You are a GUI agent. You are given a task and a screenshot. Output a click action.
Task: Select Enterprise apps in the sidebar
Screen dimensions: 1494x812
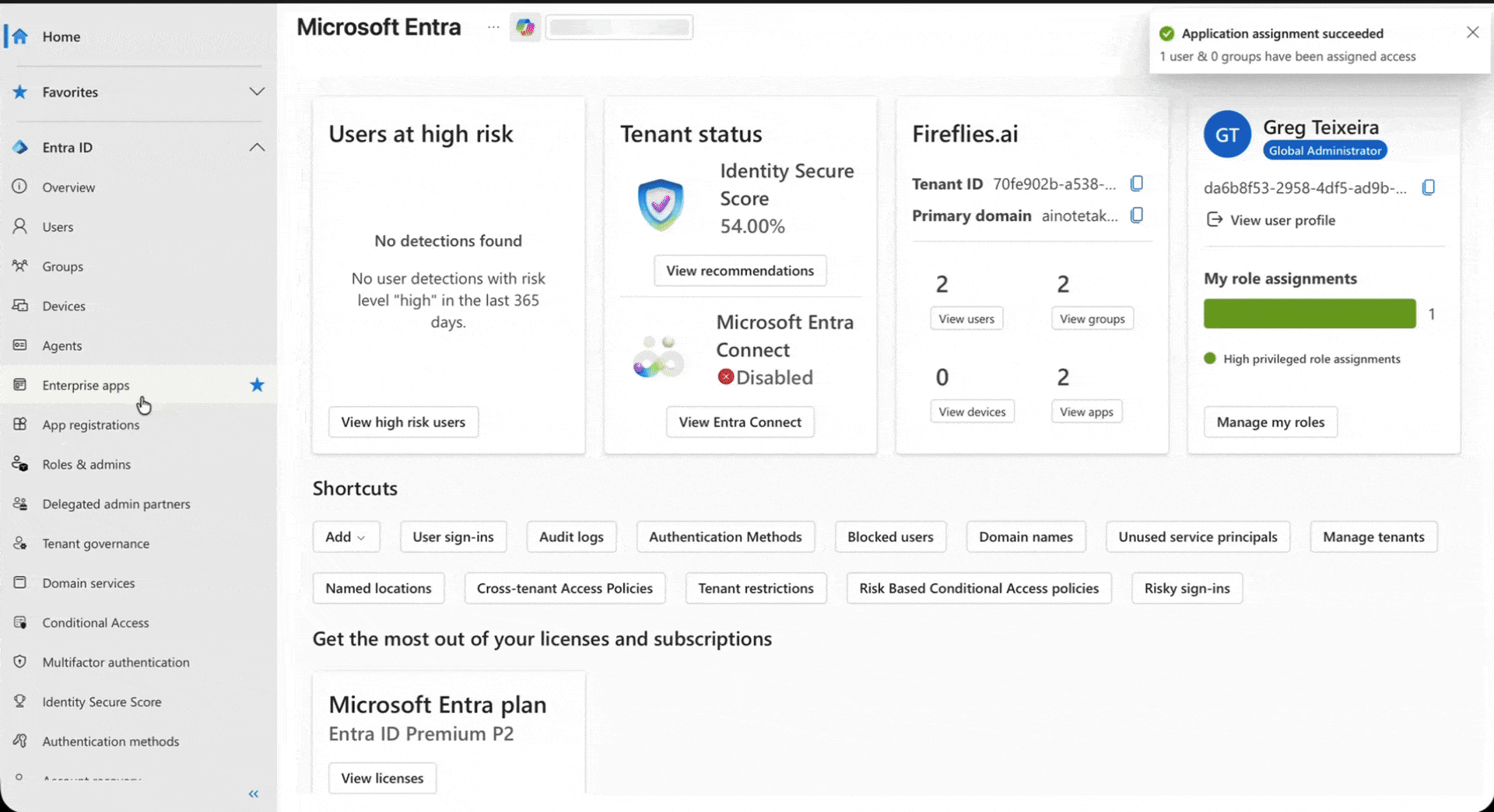139,385
